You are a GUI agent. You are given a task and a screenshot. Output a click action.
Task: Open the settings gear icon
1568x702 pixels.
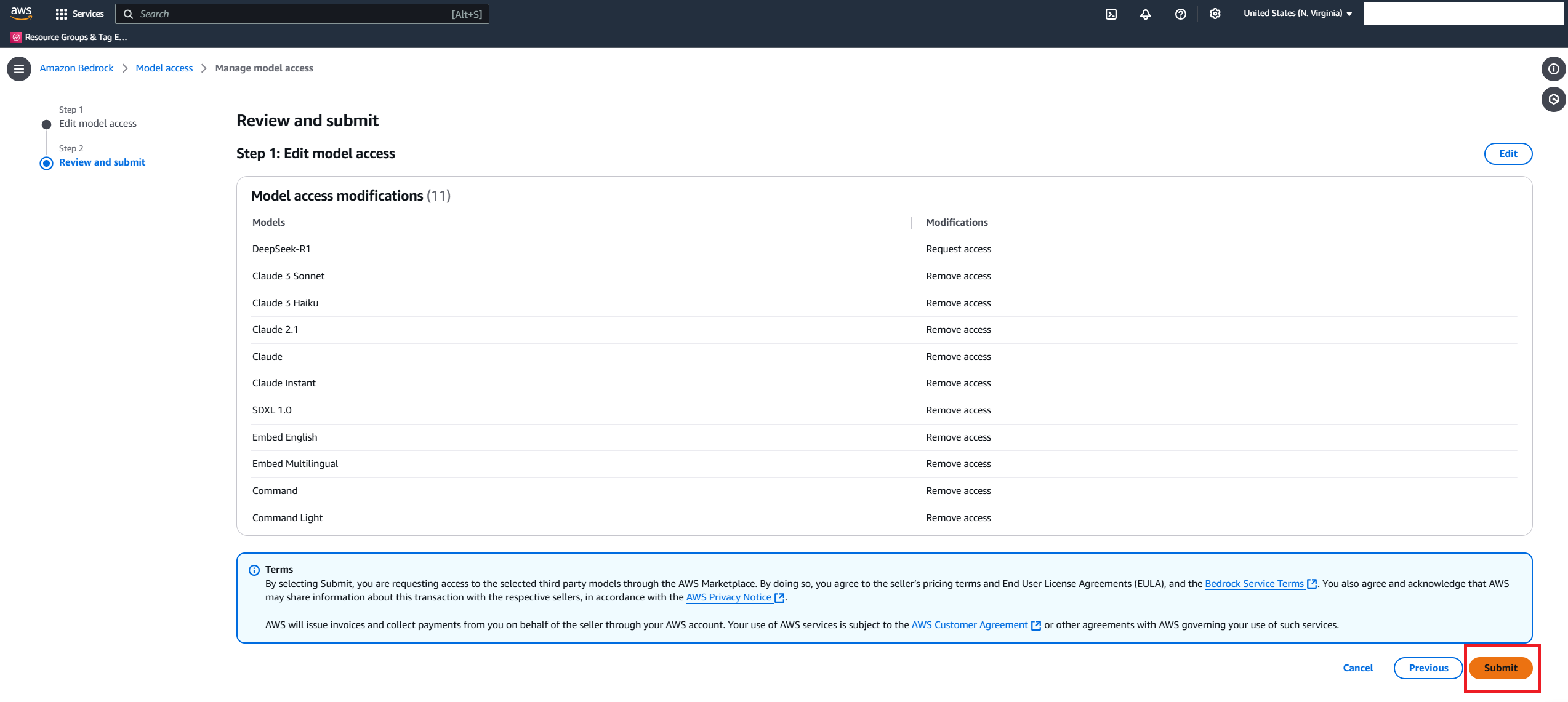click(1215, 14)
